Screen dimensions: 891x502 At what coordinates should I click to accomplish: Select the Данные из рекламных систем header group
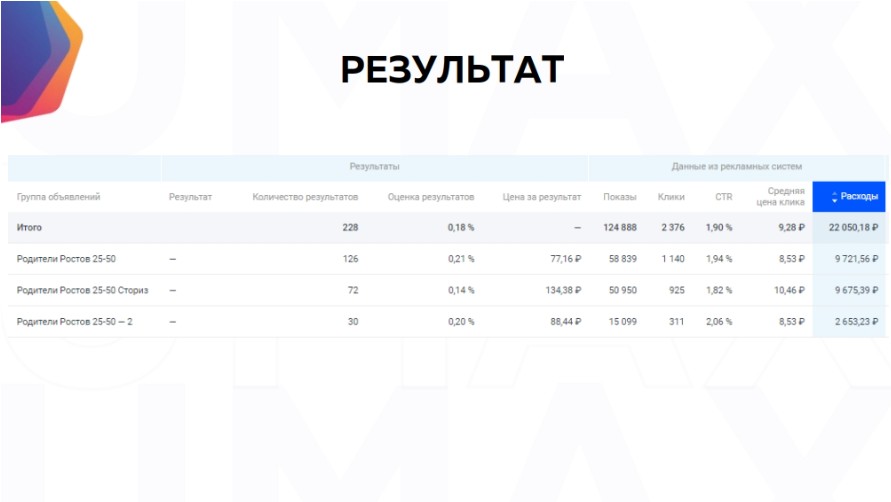736,166
